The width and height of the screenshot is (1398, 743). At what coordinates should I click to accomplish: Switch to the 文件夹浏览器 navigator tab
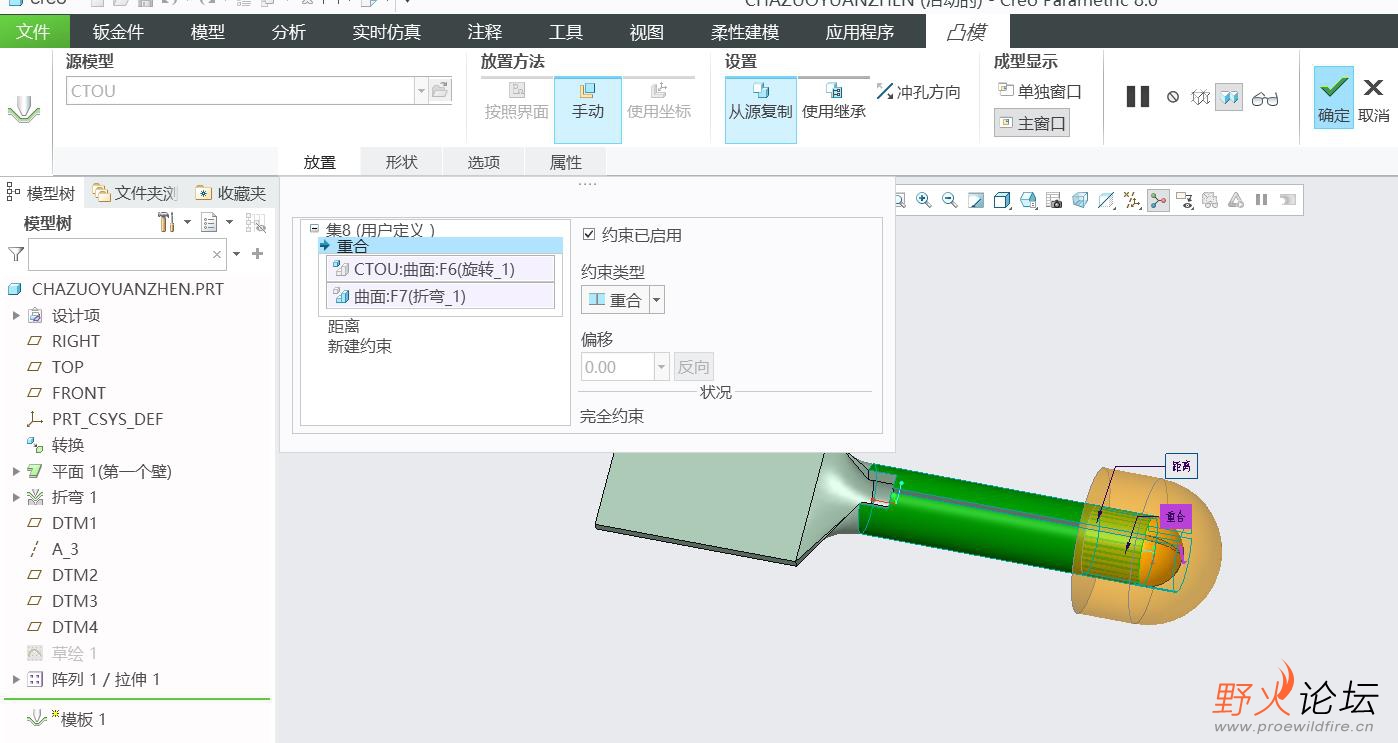click(134, 193)
